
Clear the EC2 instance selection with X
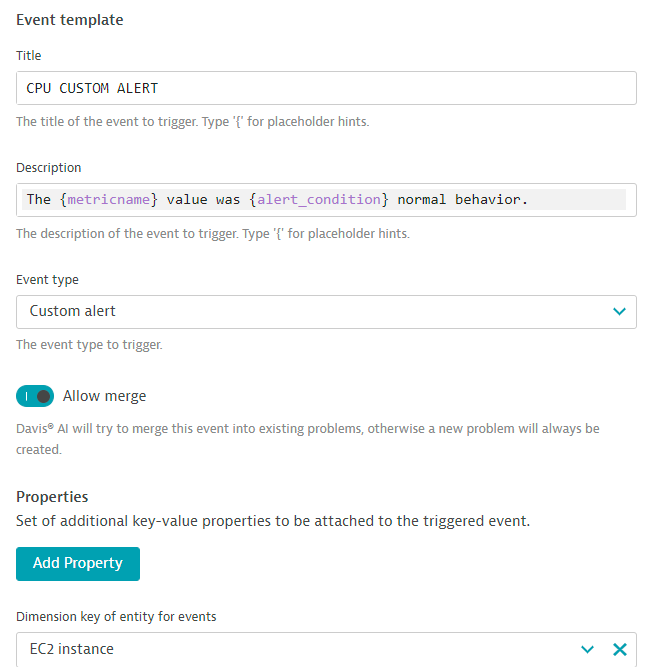[619, 650]
